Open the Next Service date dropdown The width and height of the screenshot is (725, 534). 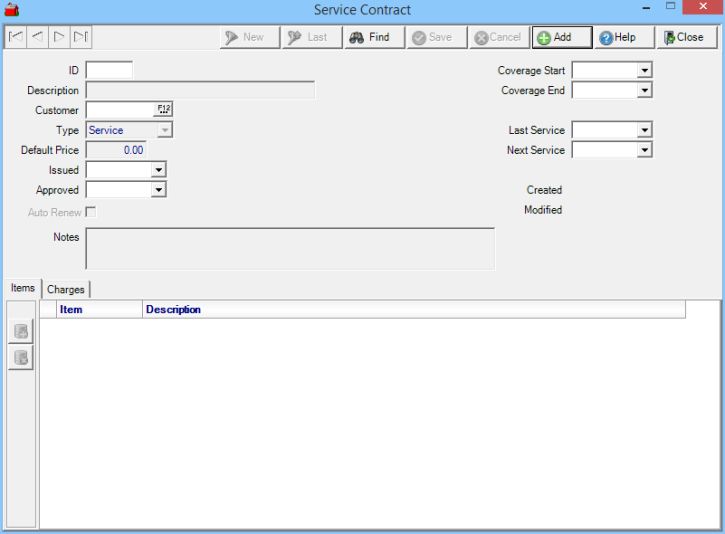(x=644, y=151)
